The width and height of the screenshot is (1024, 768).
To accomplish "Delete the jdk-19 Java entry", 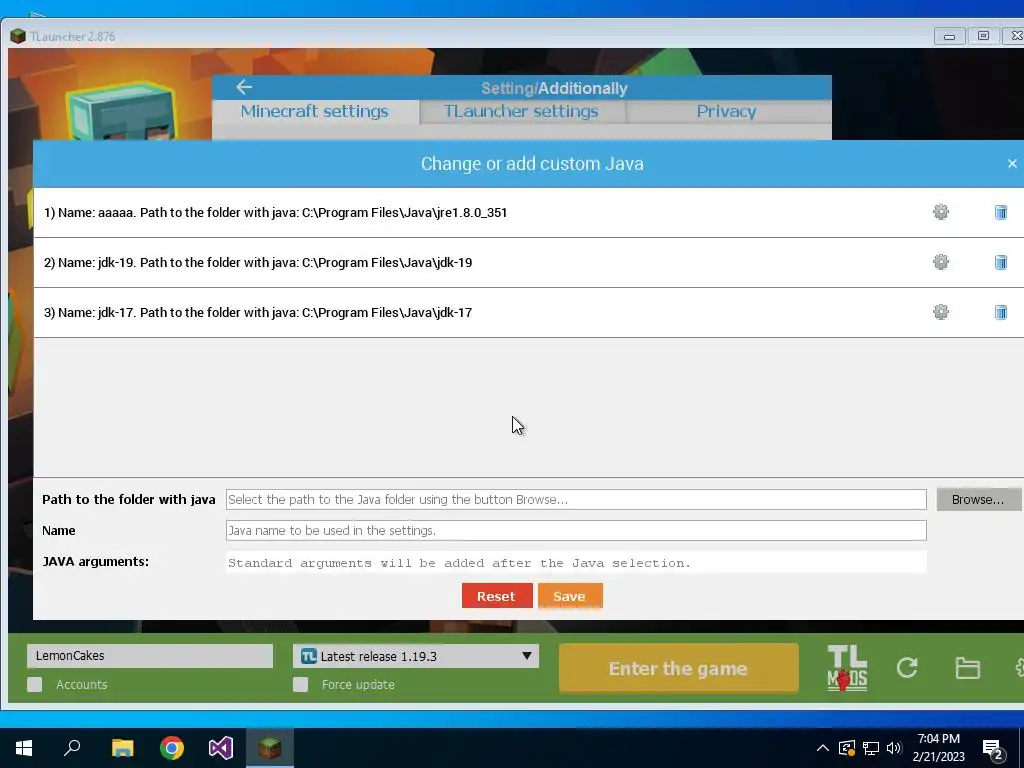I will 1000,262.
